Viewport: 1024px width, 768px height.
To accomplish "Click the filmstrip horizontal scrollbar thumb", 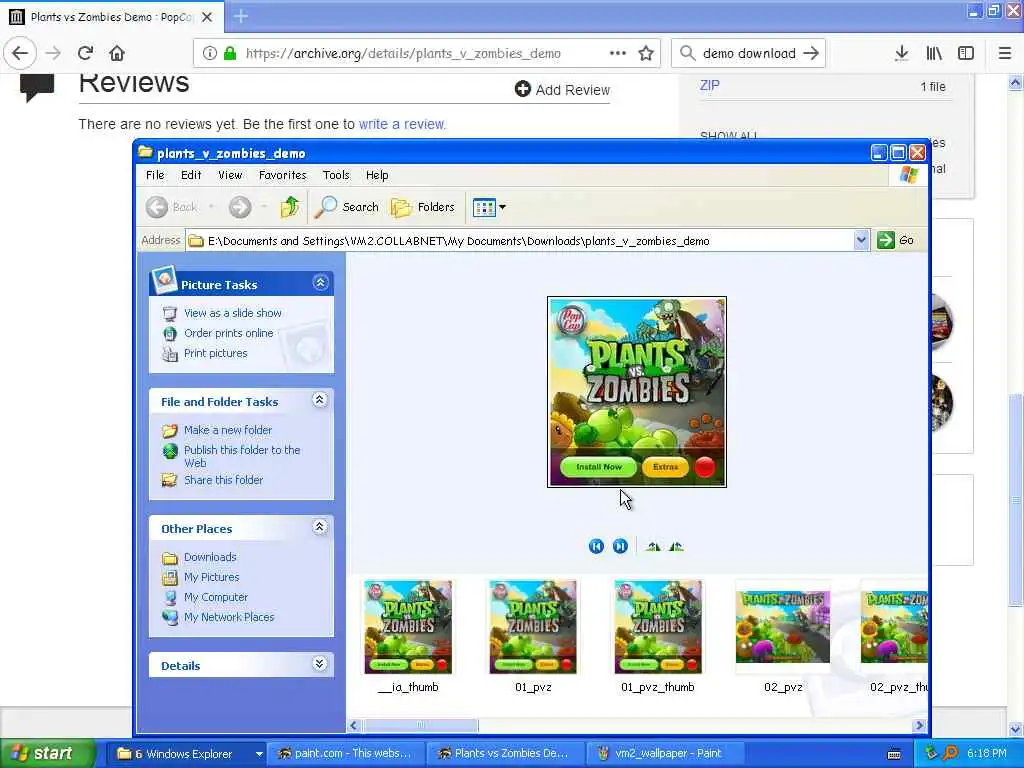I will [x=421, y=726].
